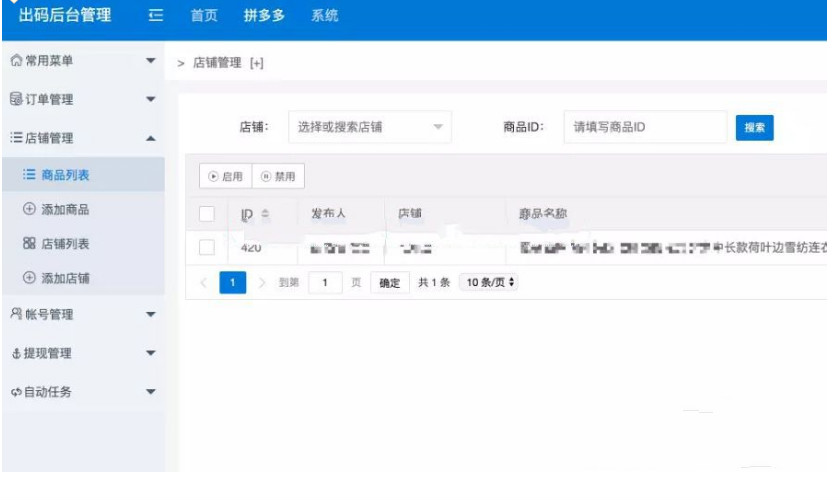Click the 禁用 disable button
840x502 pixels.
(x=278, y=176)
